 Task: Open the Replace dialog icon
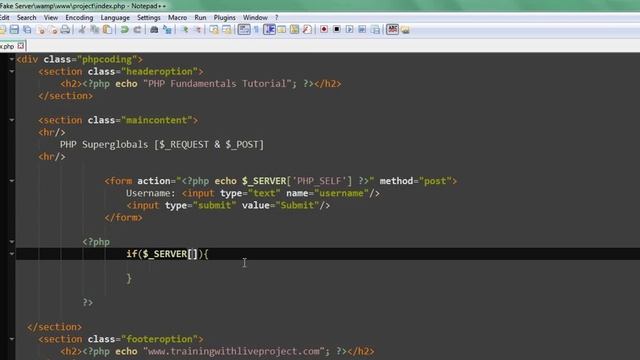click(x=167, y=29)
